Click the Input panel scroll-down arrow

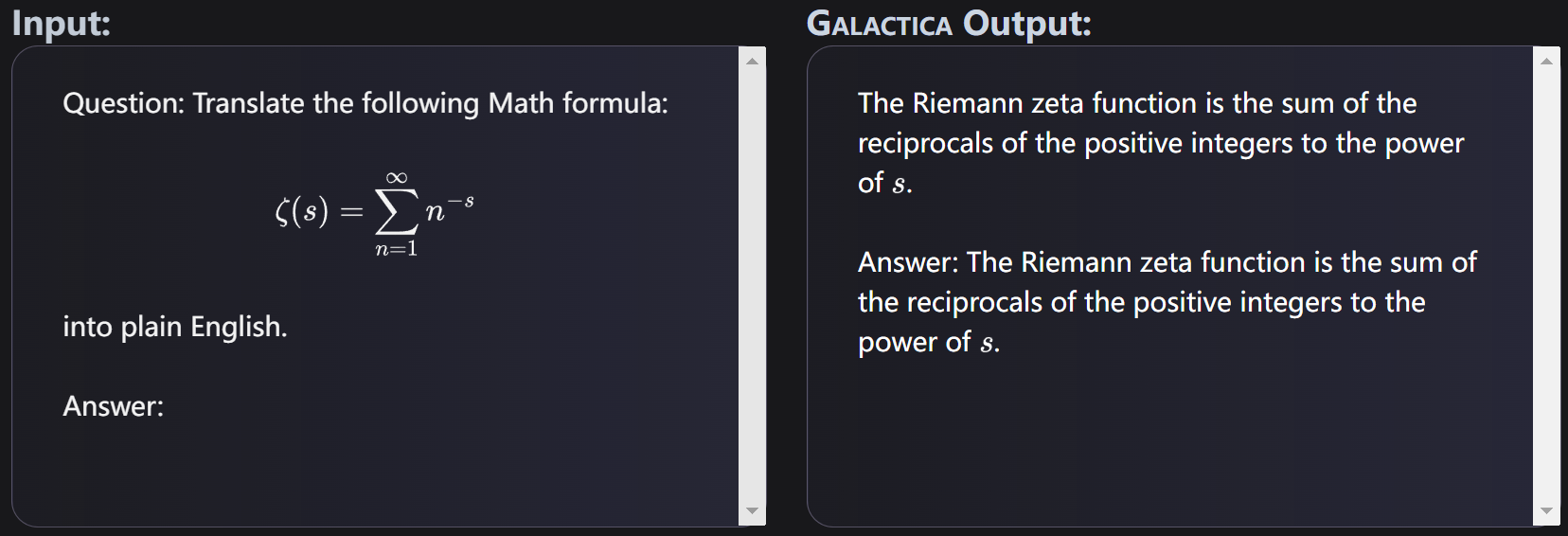752,510
